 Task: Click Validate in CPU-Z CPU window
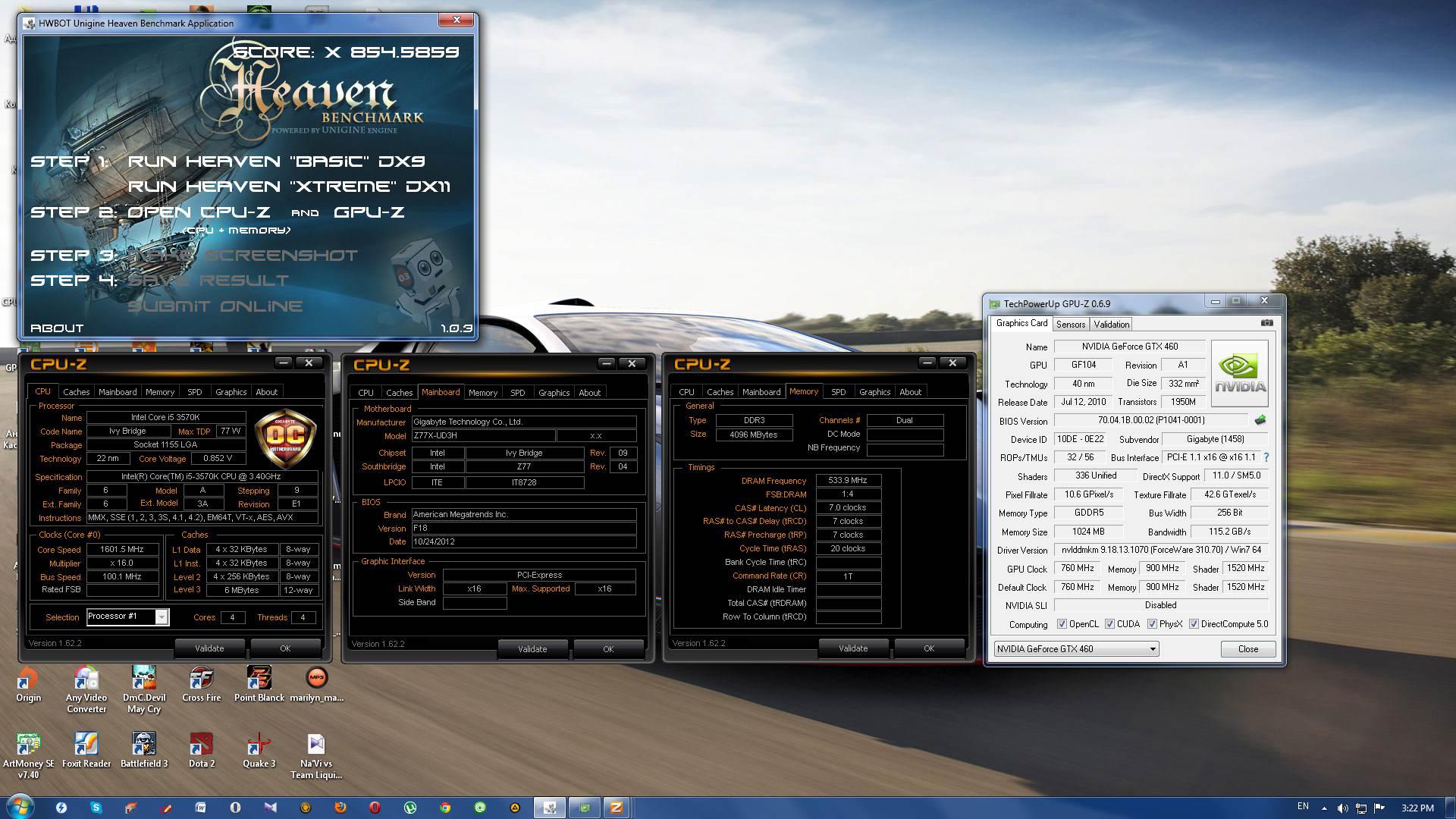209,648
